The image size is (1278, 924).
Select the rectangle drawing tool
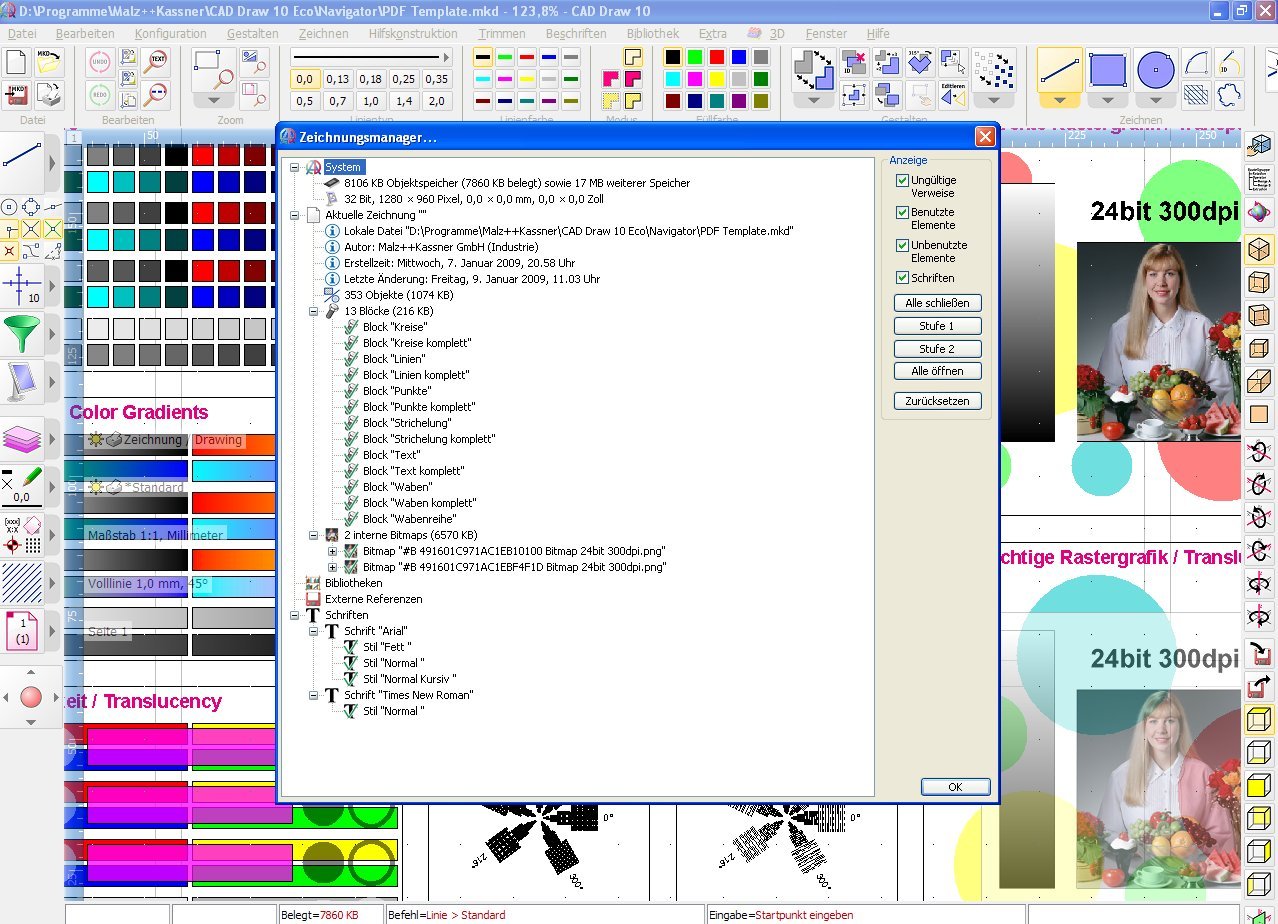(1108, 70)
